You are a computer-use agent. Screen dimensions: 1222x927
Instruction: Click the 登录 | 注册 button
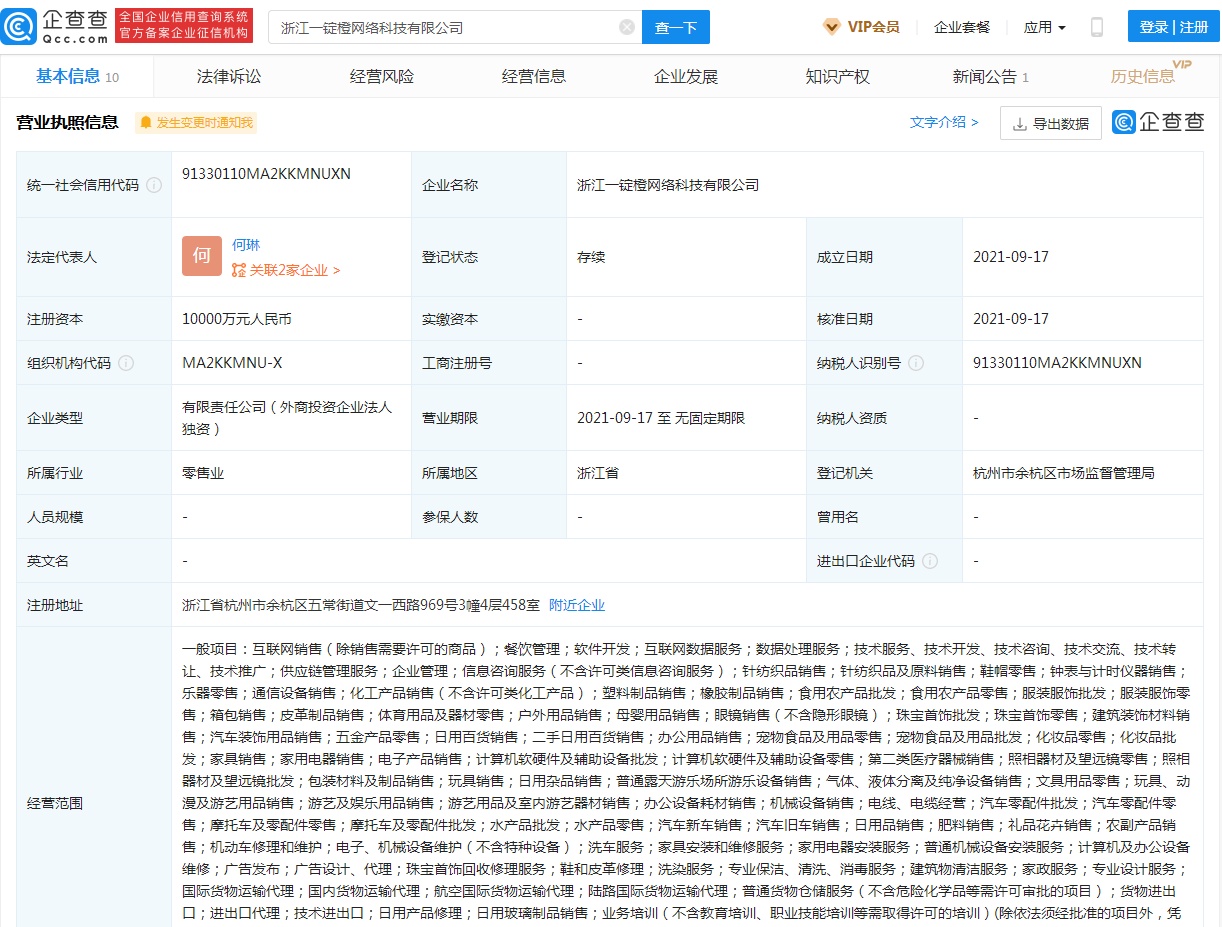1174,27
